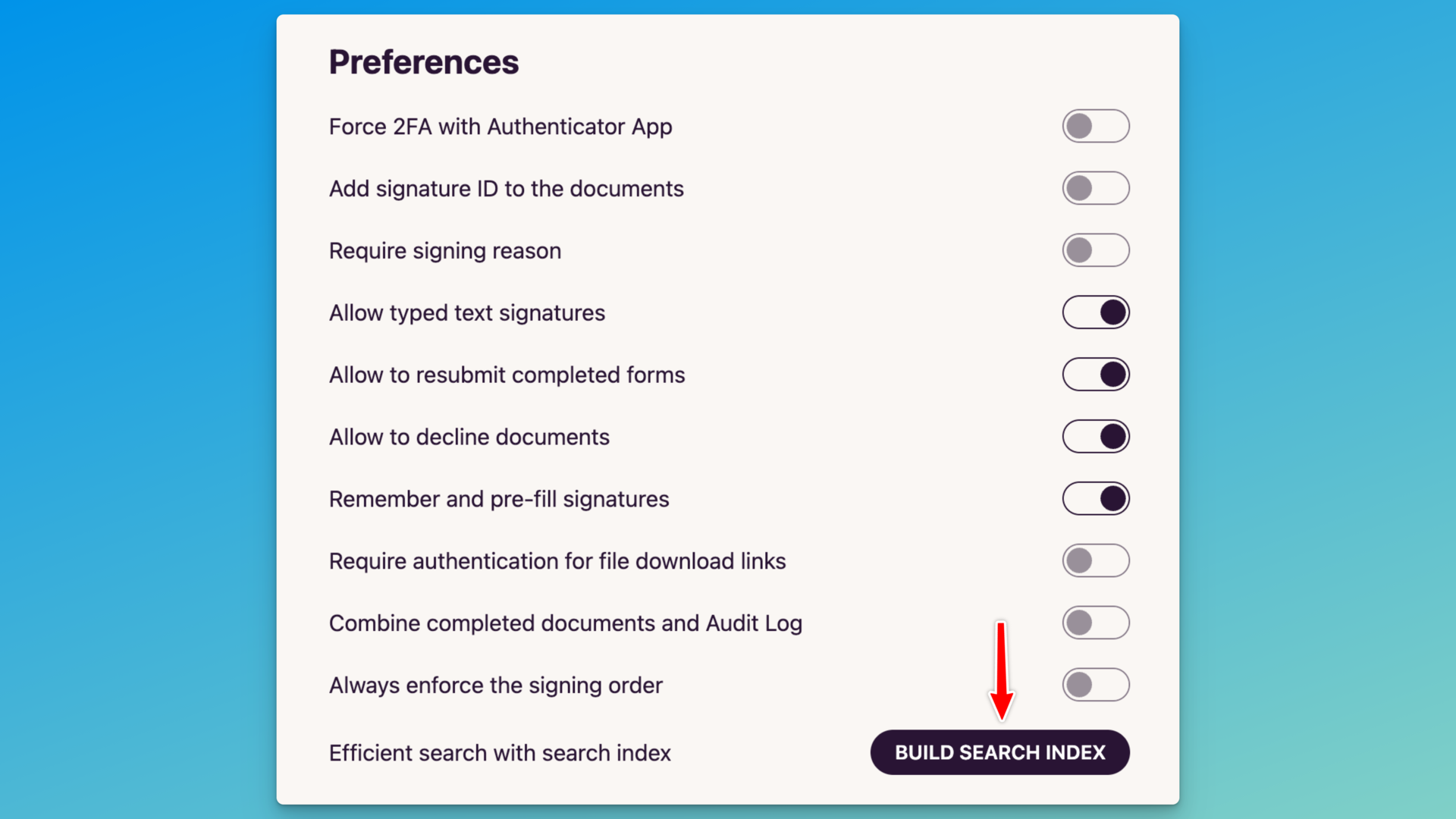The image size is (1456, 819).
Task: Click the Force 2FA preference label
Action: (x=500, y=127)
